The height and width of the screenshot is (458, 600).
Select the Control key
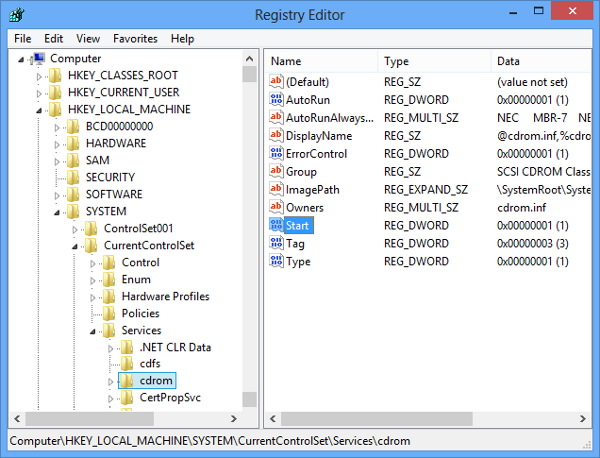click(x=140, y=262)
